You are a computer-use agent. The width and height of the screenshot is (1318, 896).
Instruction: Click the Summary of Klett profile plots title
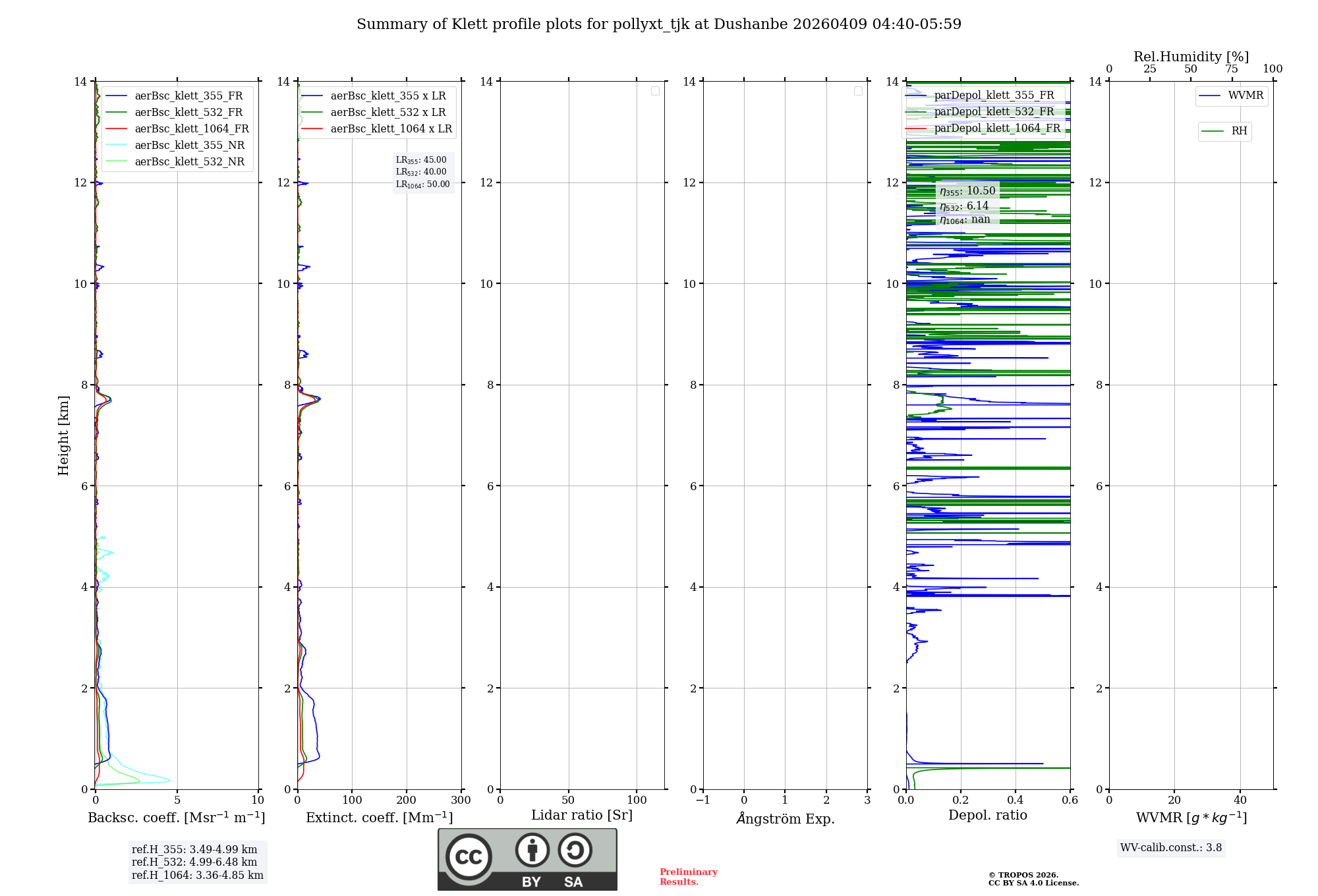(659, 24)
